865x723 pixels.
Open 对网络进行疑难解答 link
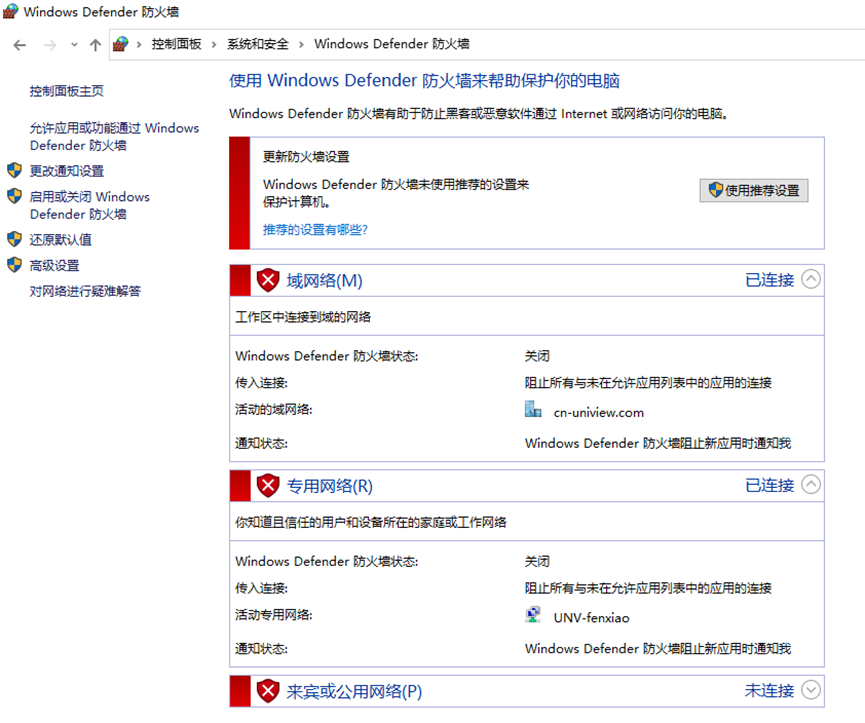coord(85,291)
